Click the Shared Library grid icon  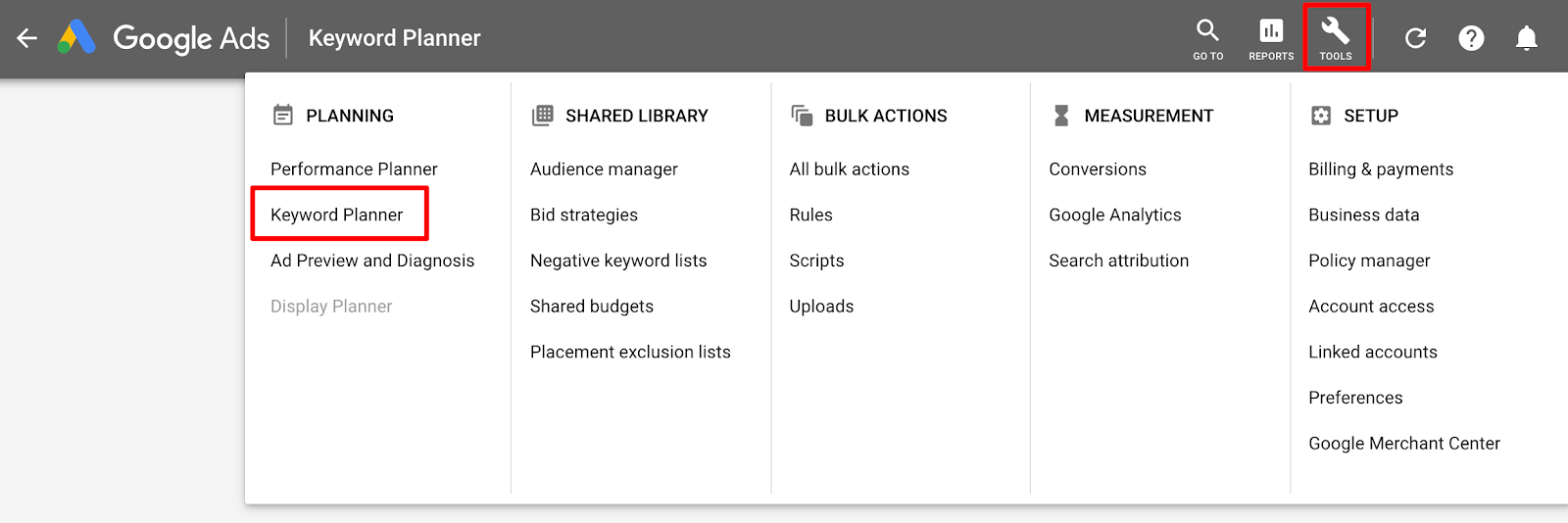(543, 116)
